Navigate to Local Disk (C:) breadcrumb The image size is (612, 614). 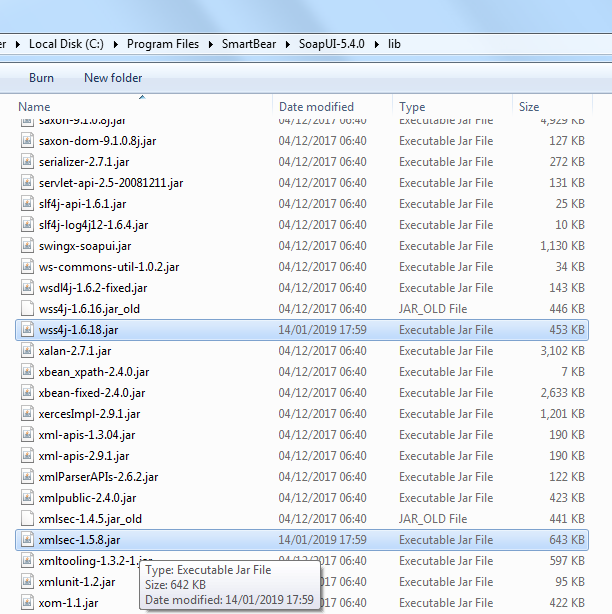[x=66, y=44]
